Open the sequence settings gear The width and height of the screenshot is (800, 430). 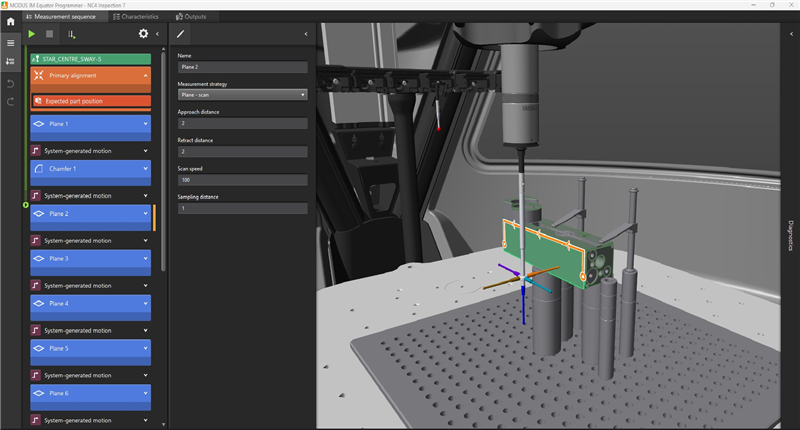143,34
